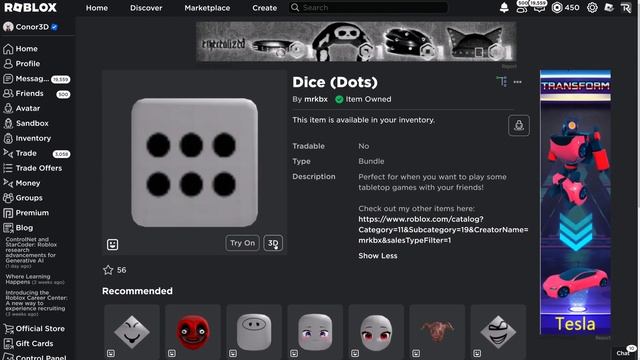Click the emote face icon below dice preview
This screenshot has height=360, width=640.
112,244
